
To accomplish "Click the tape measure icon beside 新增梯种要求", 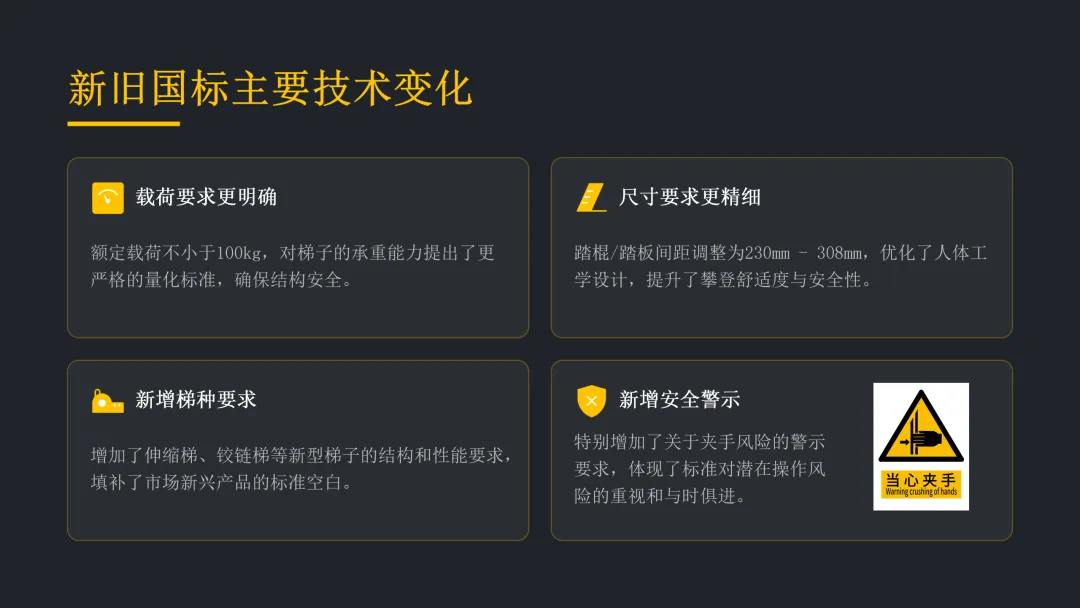I will click(107, 401).
